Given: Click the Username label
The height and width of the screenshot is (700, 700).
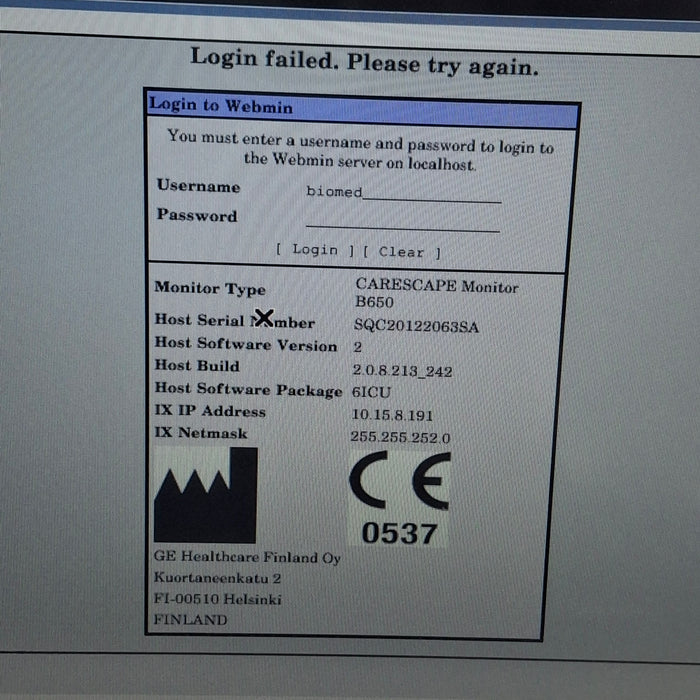Looking at the screenshot, I should pyautogui.click(x=198, y=186).
